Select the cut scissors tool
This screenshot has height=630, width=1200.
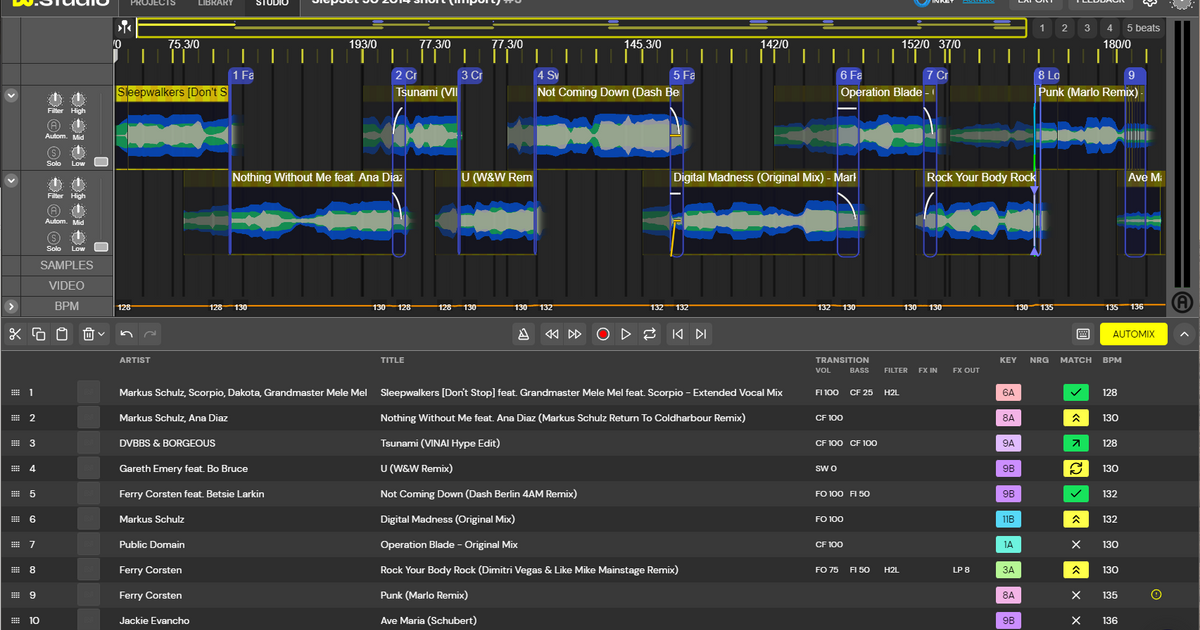pyautogui.click(x=15, y=334)
